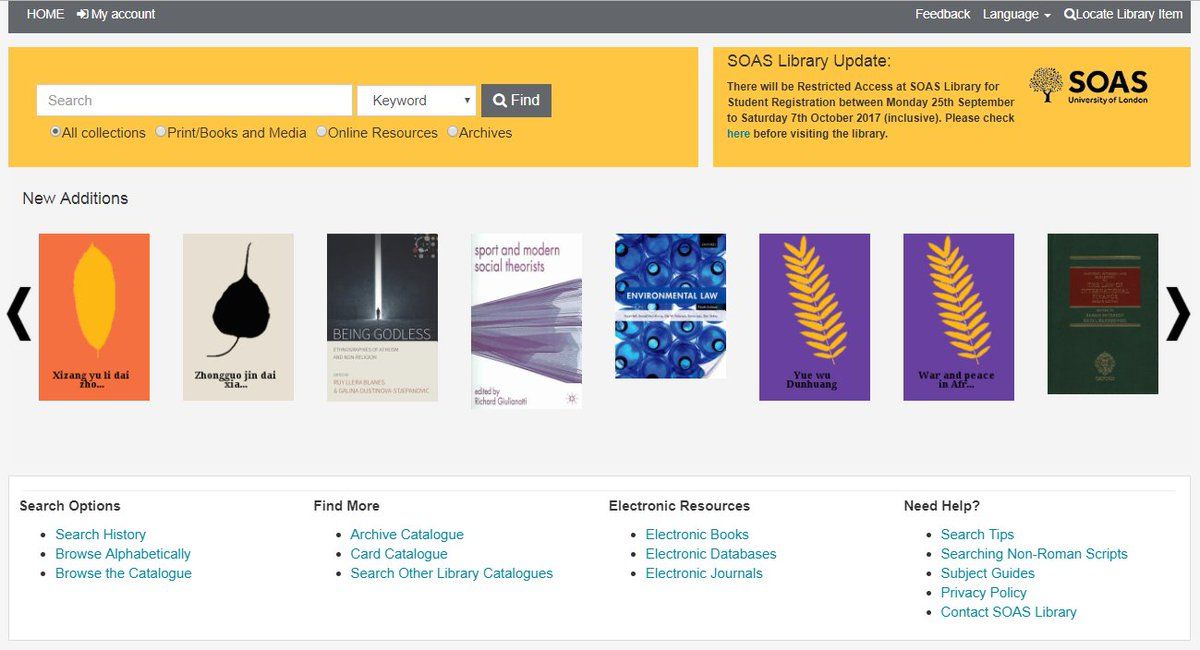The height and width of the screenshot is (650, 1200).
Task: Select the All collections radio button
Action: (56, 132)
